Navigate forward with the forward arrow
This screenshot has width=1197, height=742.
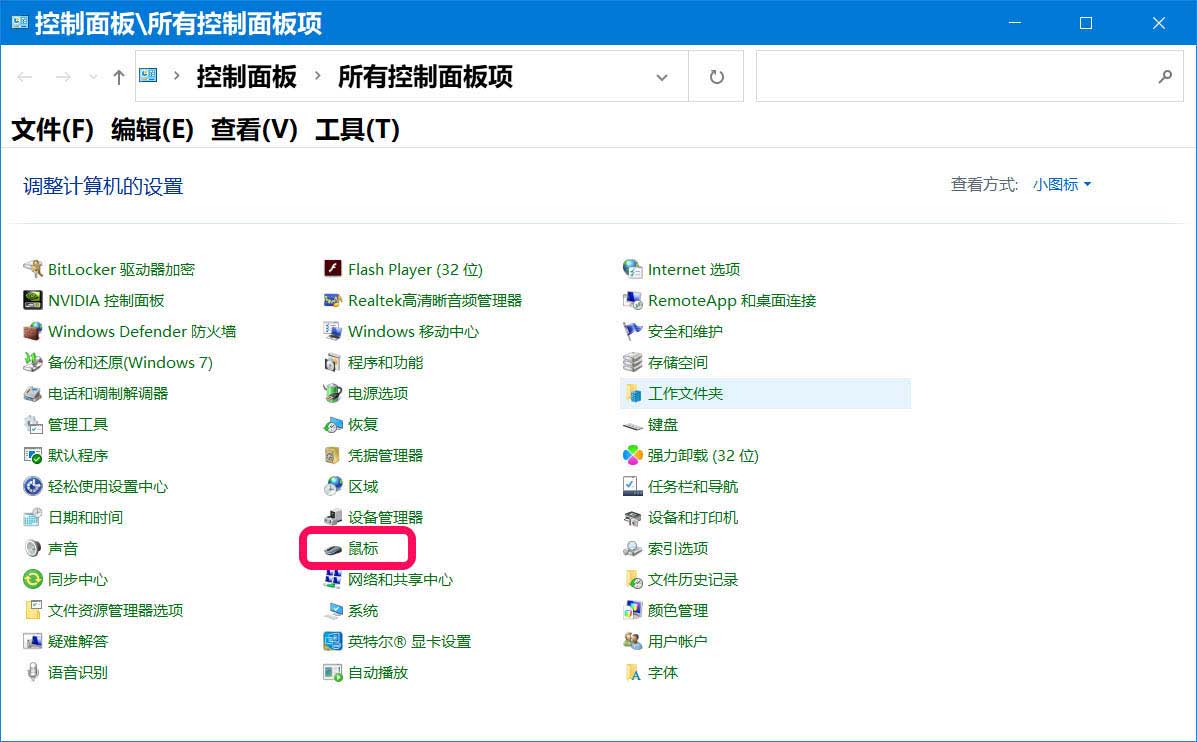coord(63,77)
